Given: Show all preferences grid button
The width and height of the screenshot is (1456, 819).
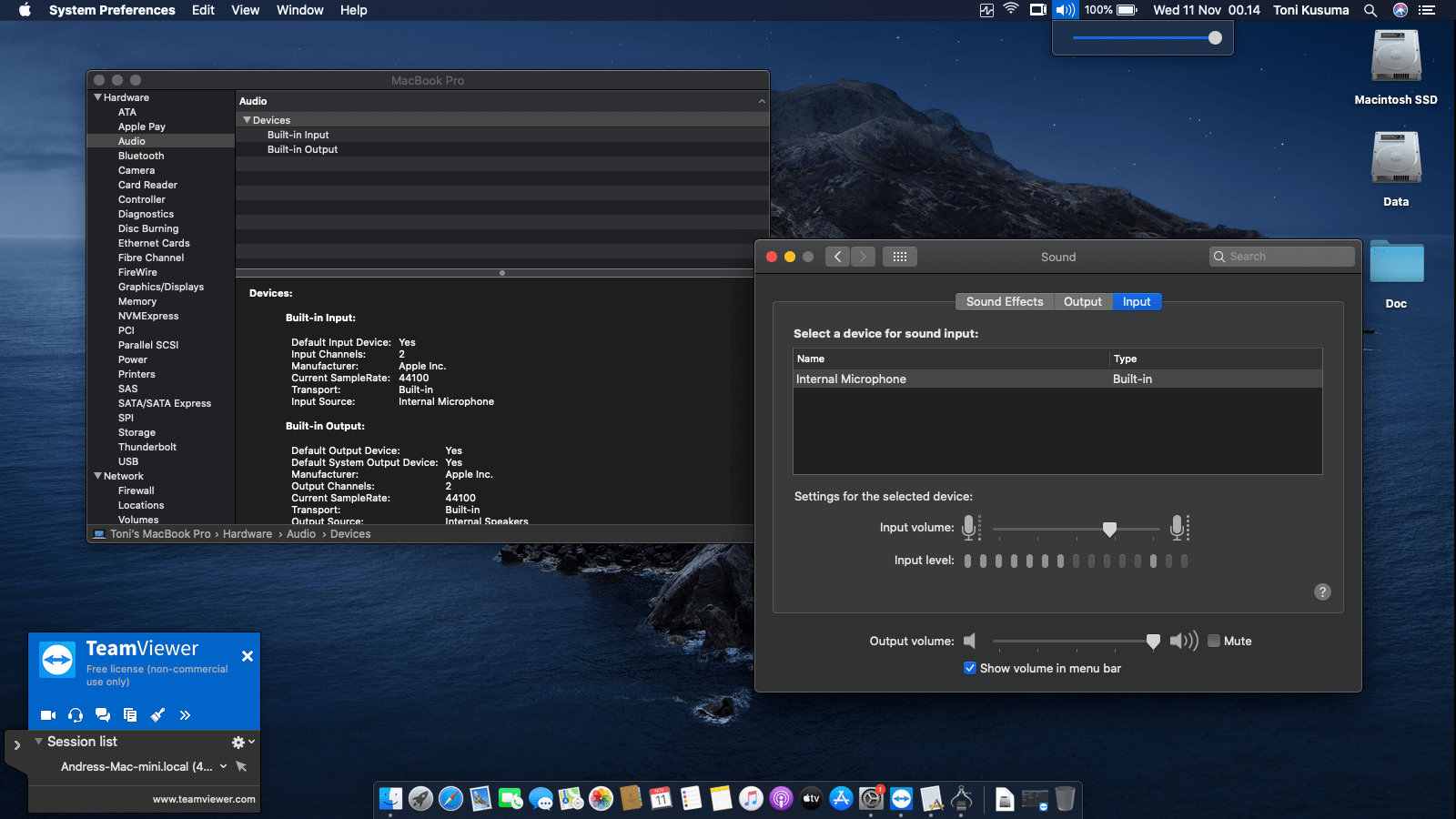Looking at the screenshot, I should 899,257.
